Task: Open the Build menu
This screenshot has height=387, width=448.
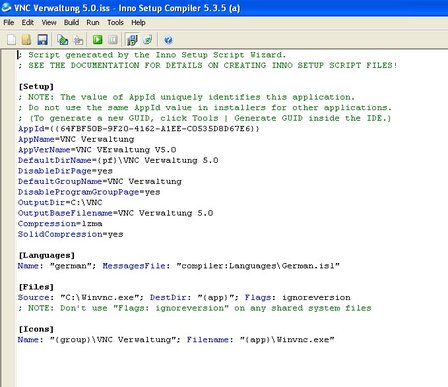Action: click(x=71, y=22)
